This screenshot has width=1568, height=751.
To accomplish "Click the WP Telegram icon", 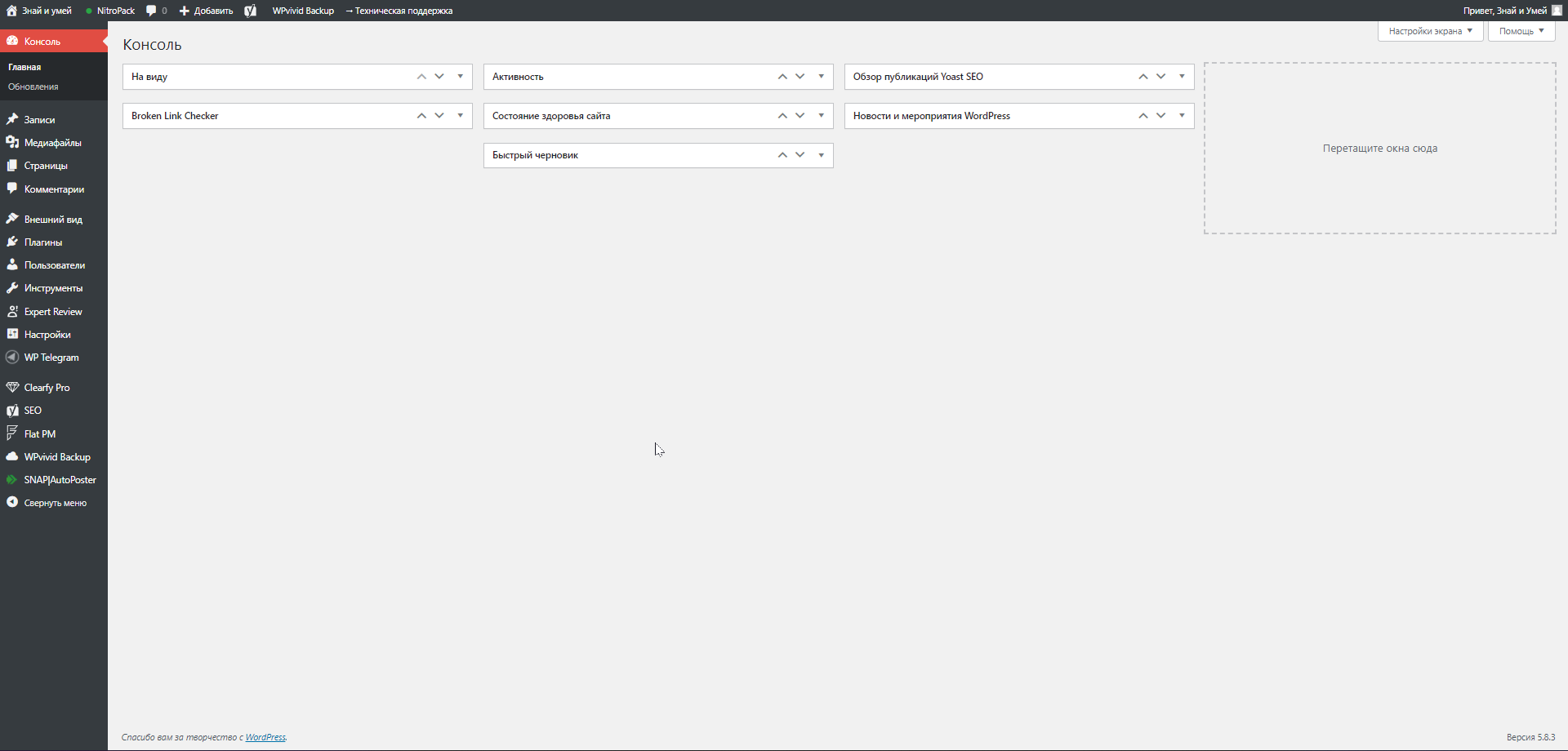I will [x=12, y=357].
